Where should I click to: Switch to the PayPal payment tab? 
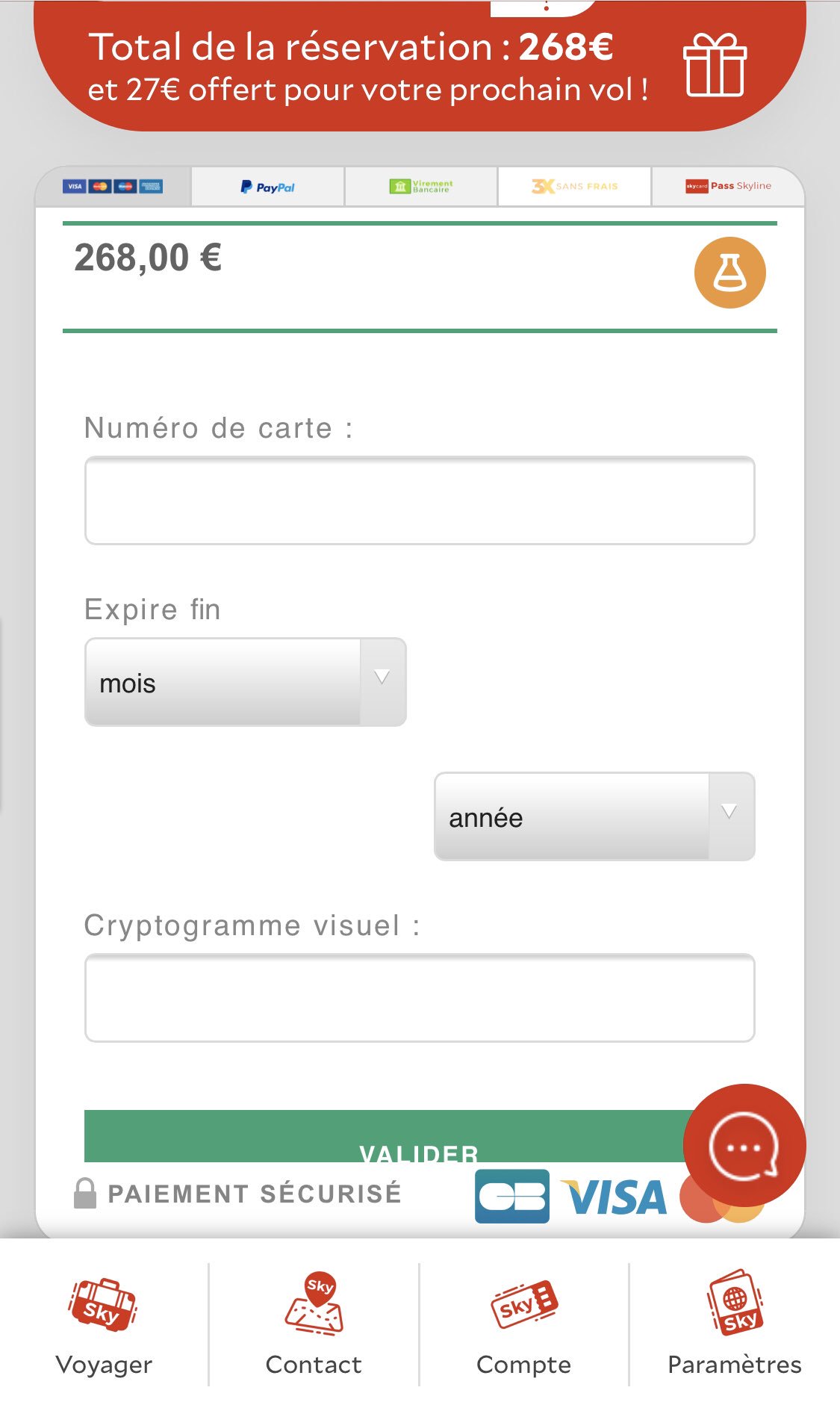coord(267,187)
